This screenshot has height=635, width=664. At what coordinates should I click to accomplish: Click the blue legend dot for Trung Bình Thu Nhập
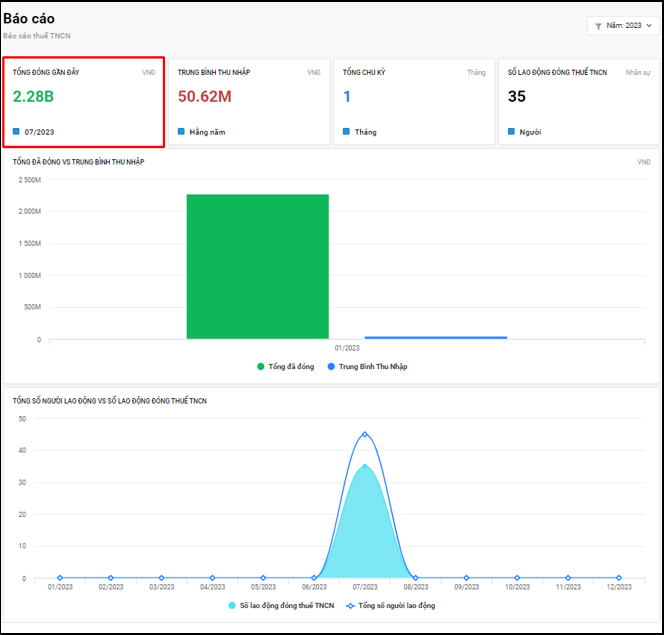pos(331,367)
